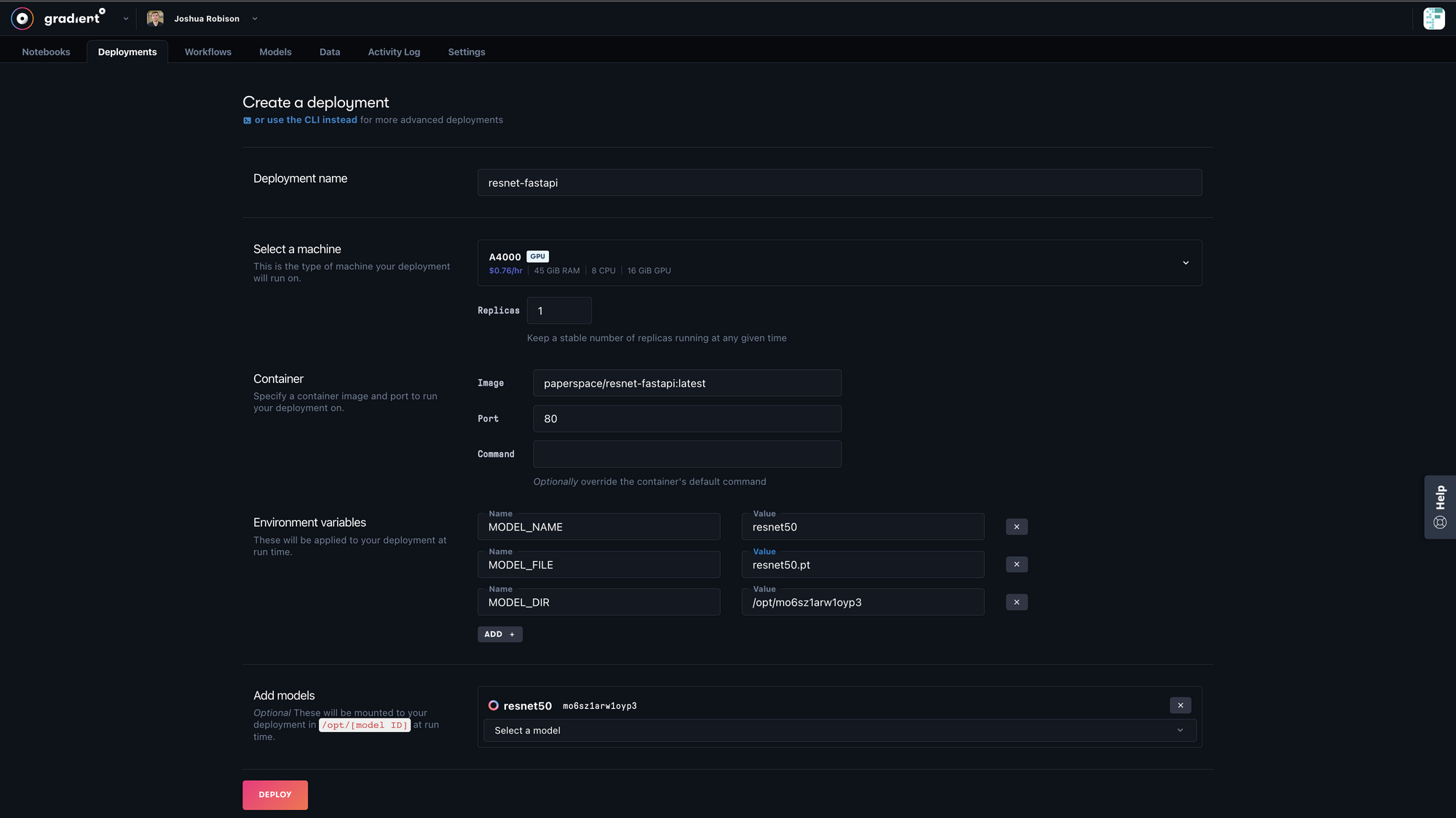Open the Gradient product switcher chevron
Viewport: 1456px width, 818px height.
point(126,19)
